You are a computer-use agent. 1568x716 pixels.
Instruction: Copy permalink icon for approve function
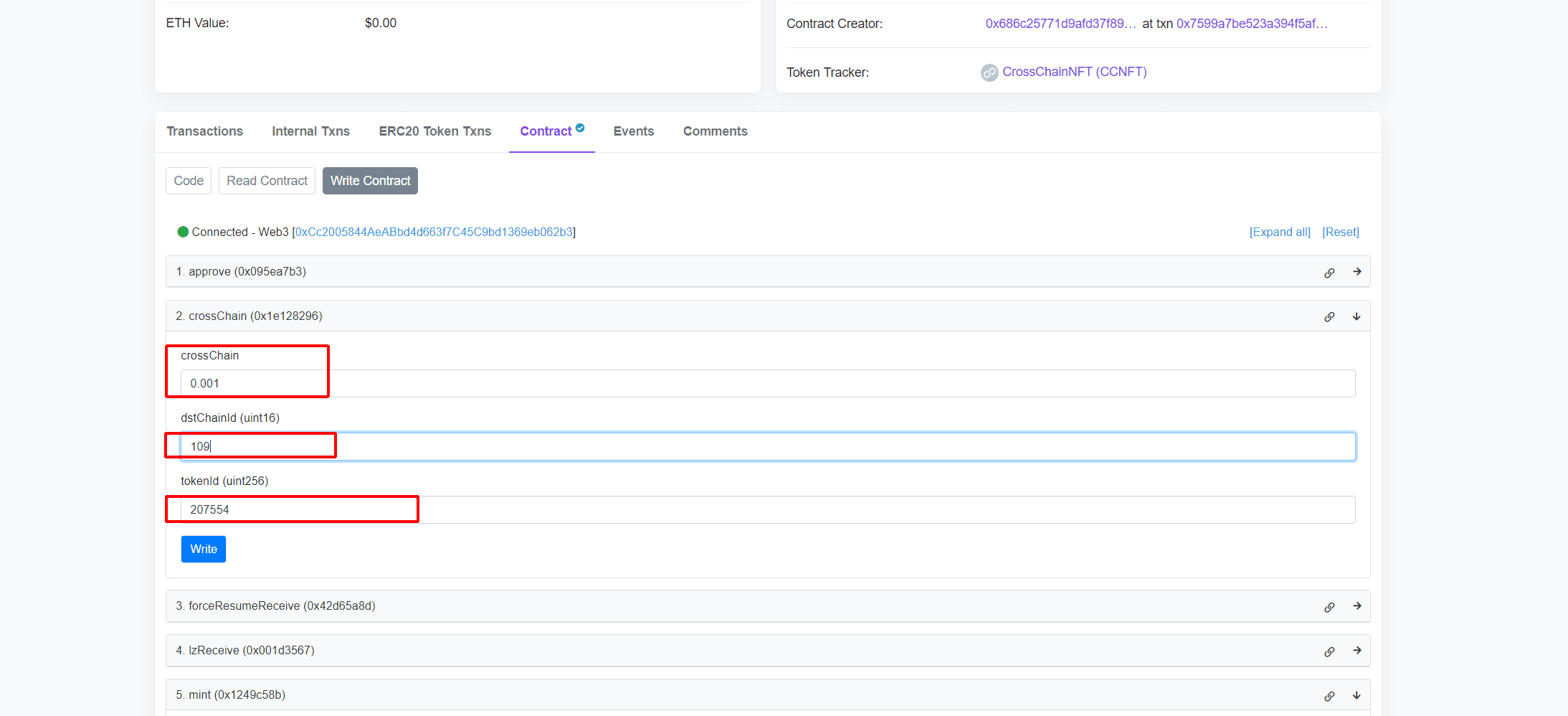point(1329,273)
